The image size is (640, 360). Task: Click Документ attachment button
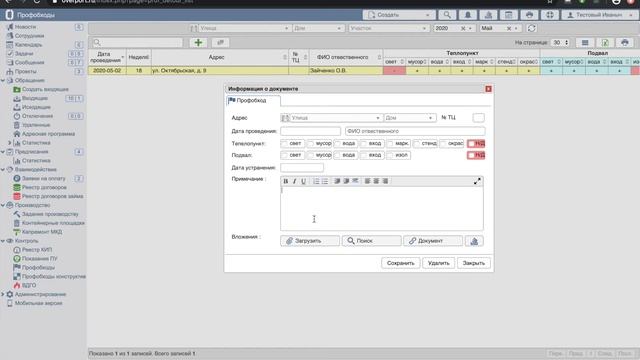(433, 241)
